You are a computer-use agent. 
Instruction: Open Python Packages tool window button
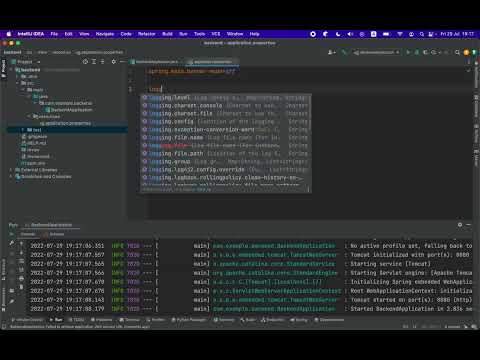[x=189, y=320]
